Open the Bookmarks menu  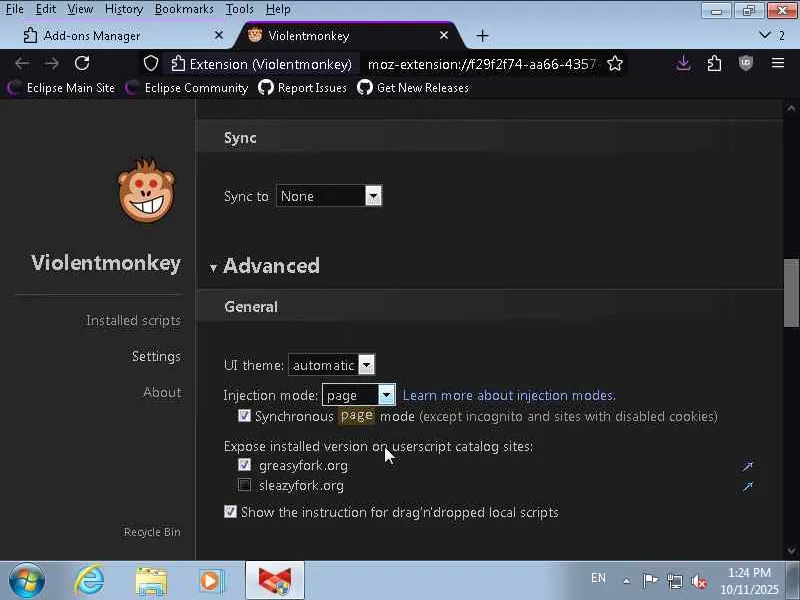(184, 9)
